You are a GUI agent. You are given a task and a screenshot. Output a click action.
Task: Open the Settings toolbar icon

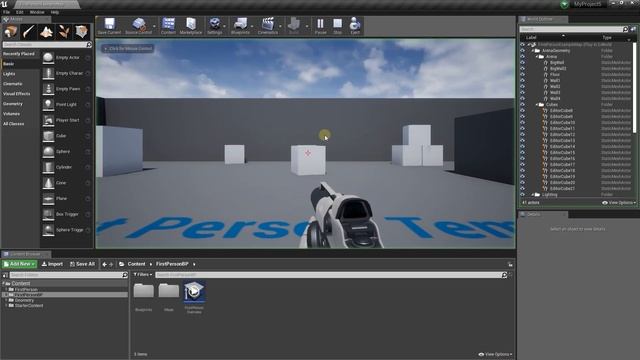click(x=215, y=26)
